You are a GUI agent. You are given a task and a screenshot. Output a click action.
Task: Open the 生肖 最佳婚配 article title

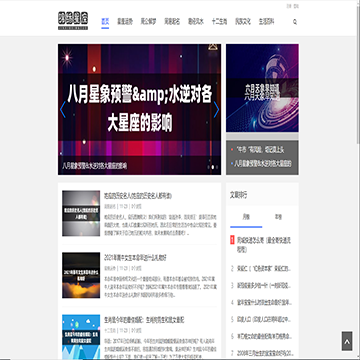coord(144,320)
